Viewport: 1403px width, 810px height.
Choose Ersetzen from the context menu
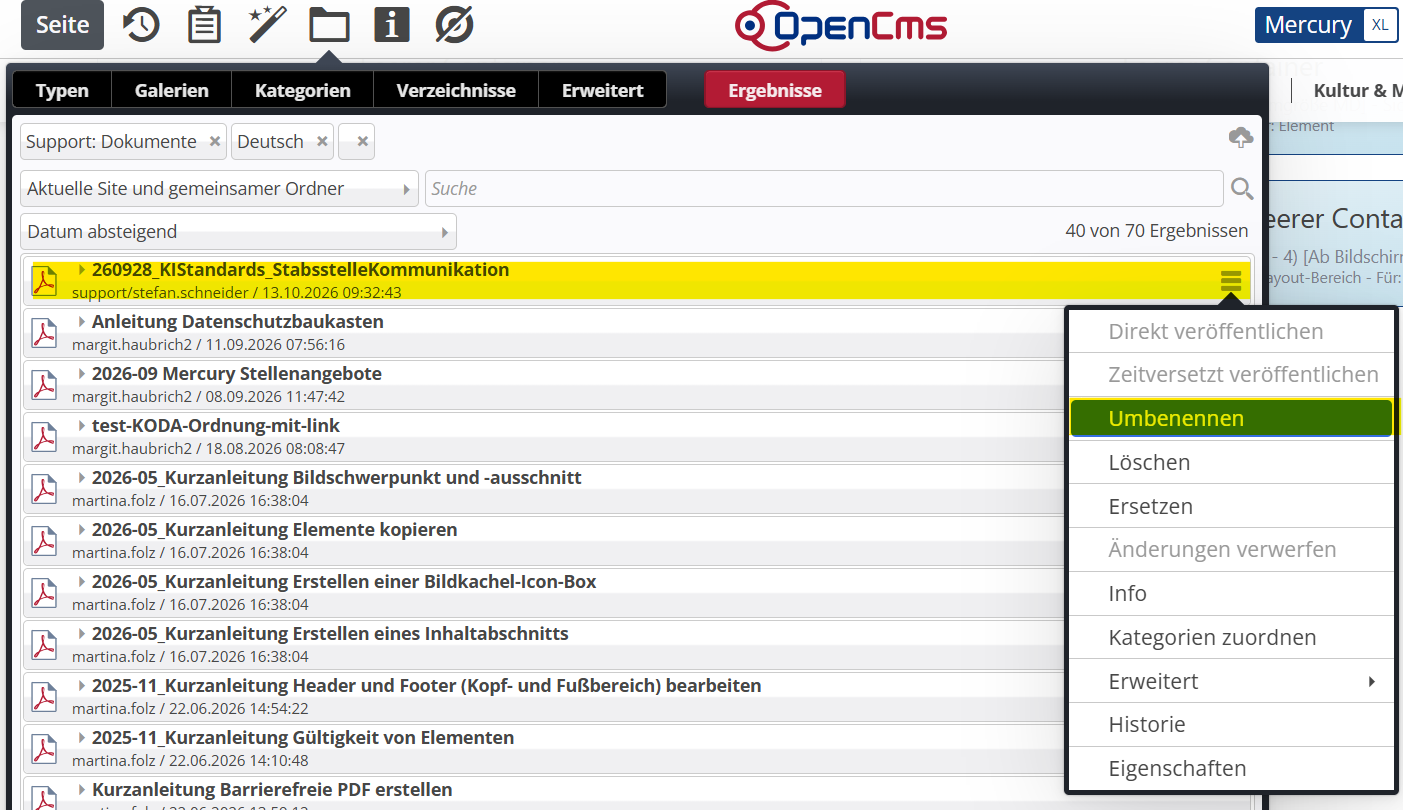pos(1231,506)
